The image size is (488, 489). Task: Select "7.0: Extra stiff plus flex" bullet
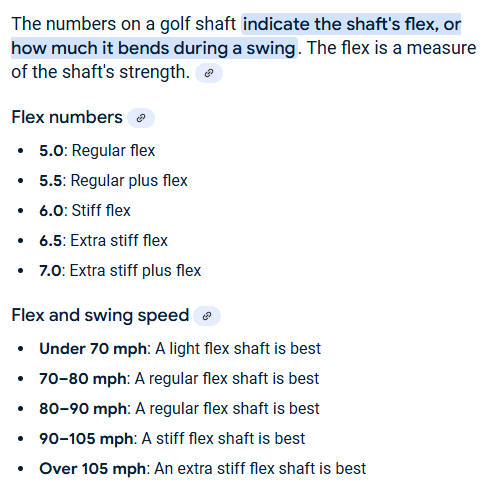coord(120,270)
